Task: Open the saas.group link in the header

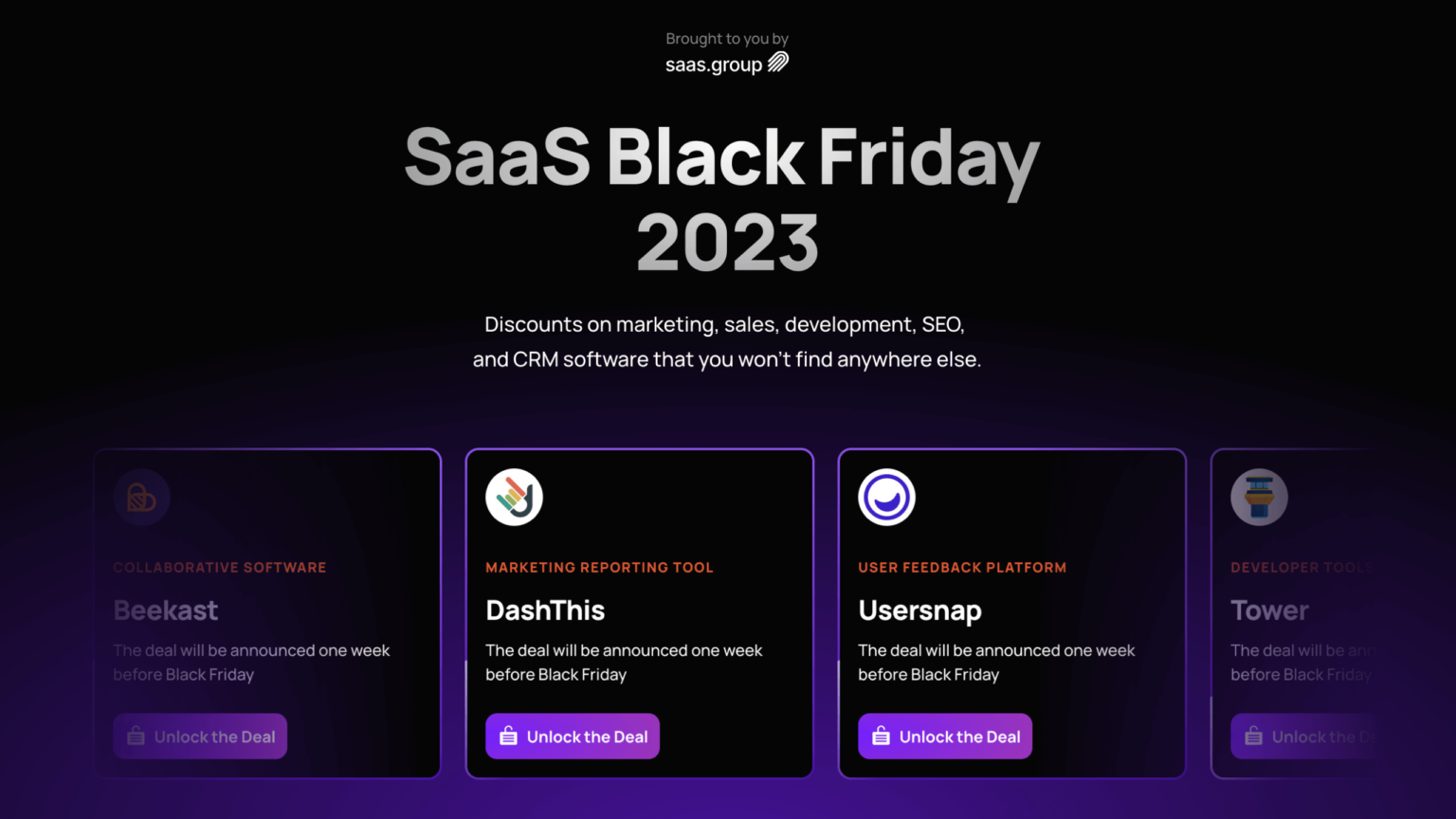Action: [727, 62]
